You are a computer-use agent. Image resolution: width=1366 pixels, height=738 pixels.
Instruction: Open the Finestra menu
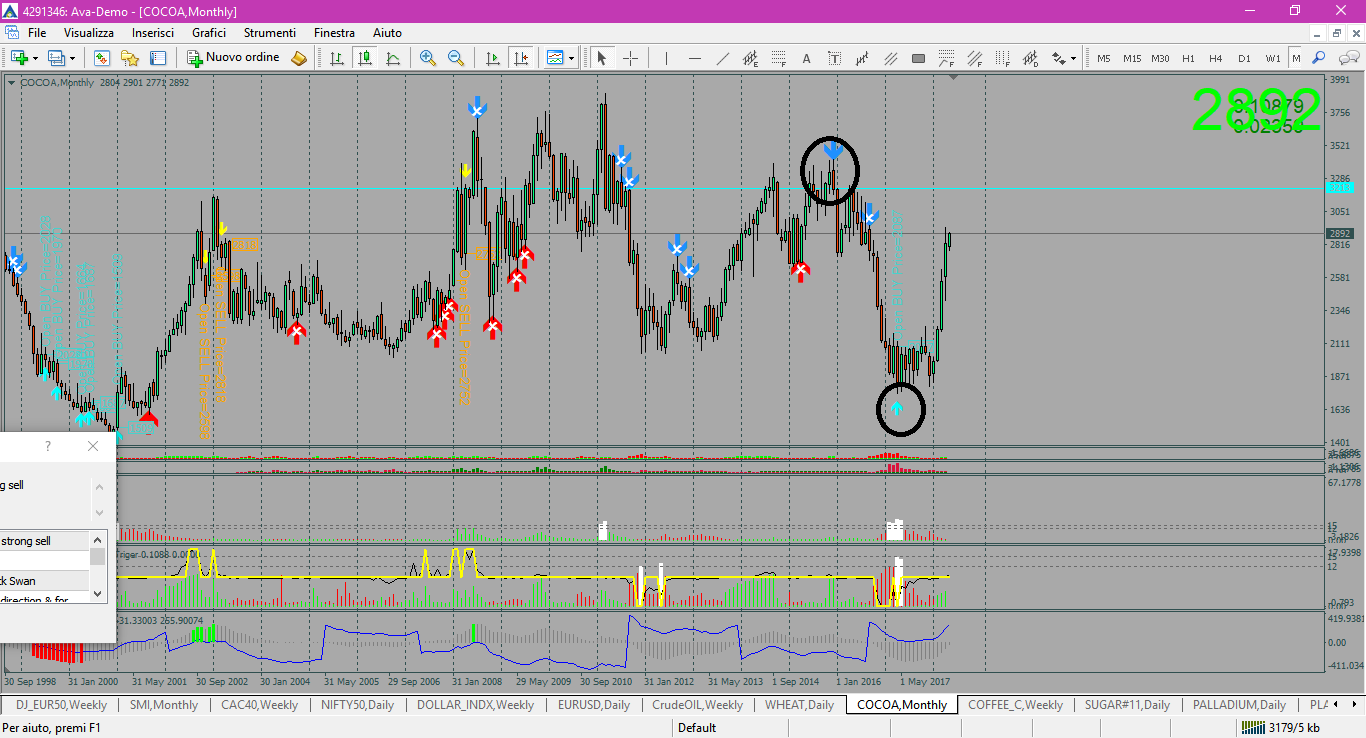coord(334,32)
